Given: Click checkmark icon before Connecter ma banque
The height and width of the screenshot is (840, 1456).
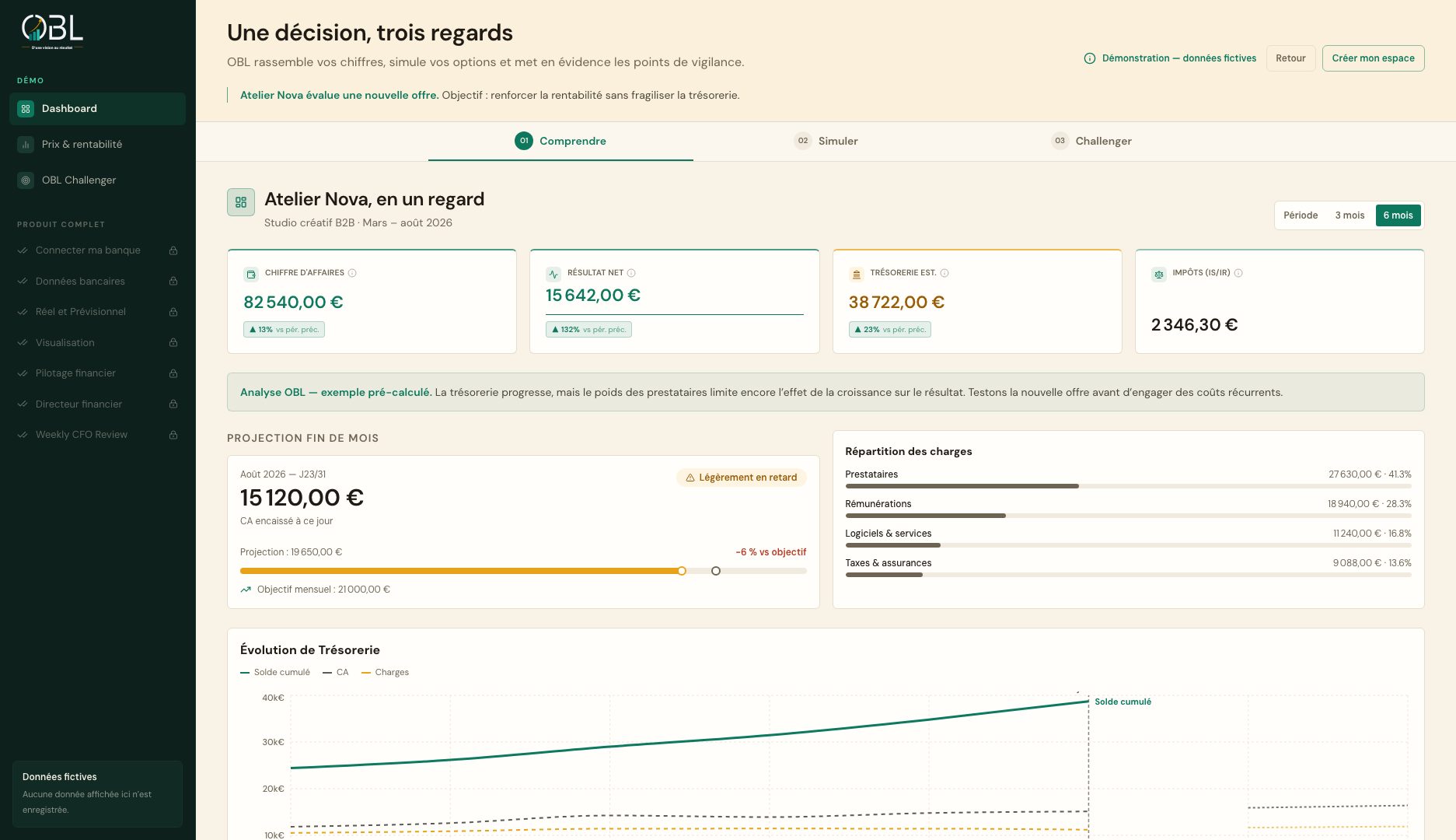Looking at the screenshot, I should coord(23,250).
